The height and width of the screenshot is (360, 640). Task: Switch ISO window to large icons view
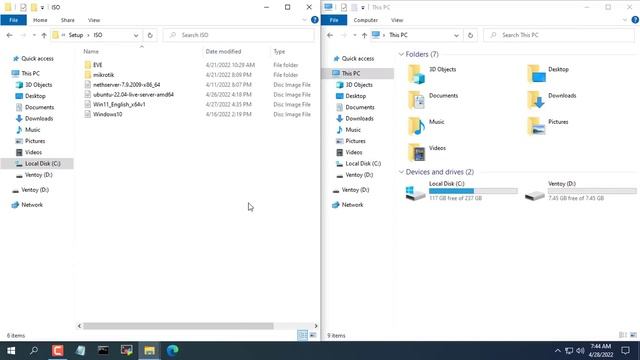click(x=313, y=335)
